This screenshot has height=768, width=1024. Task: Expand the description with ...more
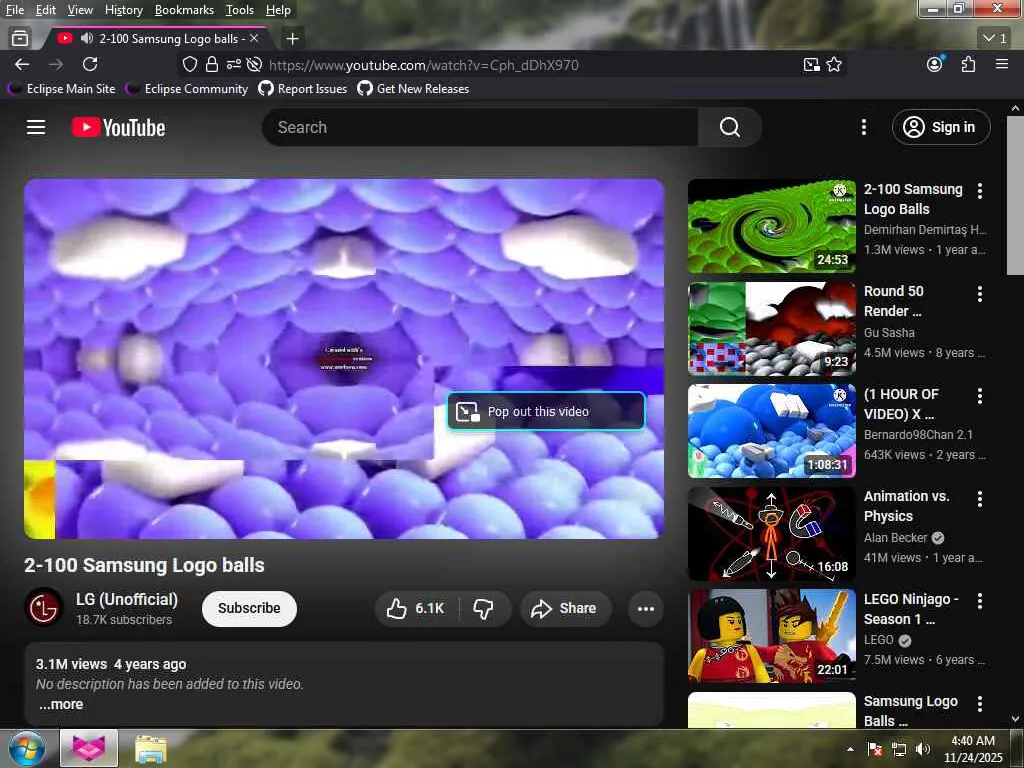(61, 705)
